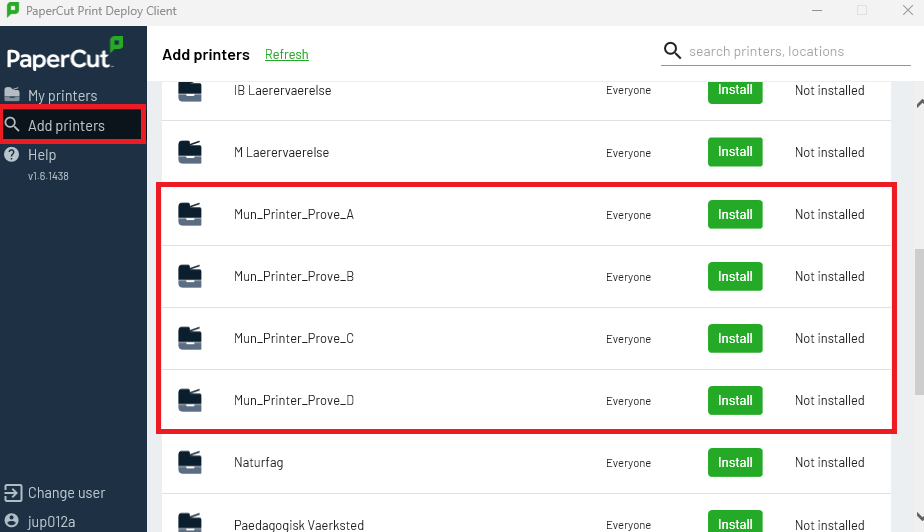Click printer icon for Paedagogisk Vaerksted
924x532 pixels.
(x=190, y=522)
